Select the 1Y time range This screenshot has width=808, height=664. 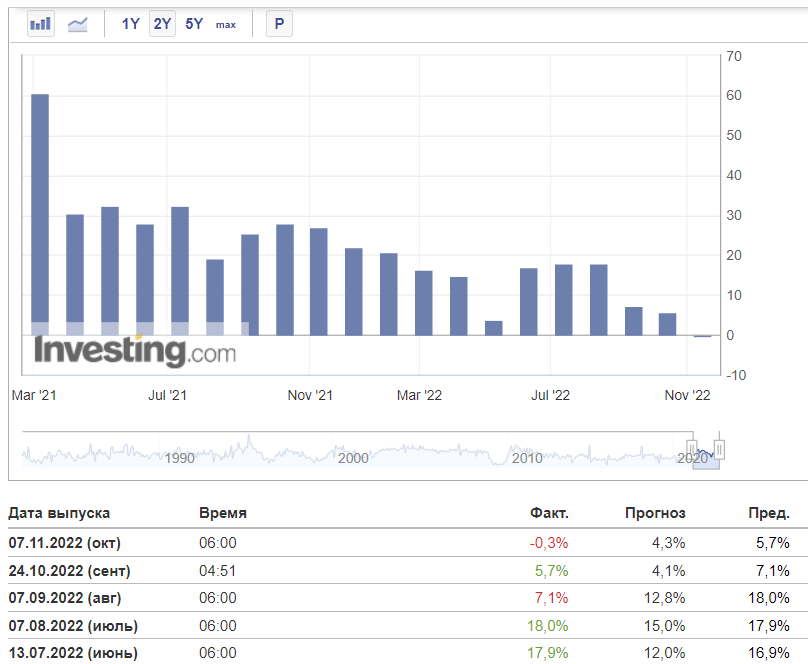pyautogui.click(x=130, y=24)
